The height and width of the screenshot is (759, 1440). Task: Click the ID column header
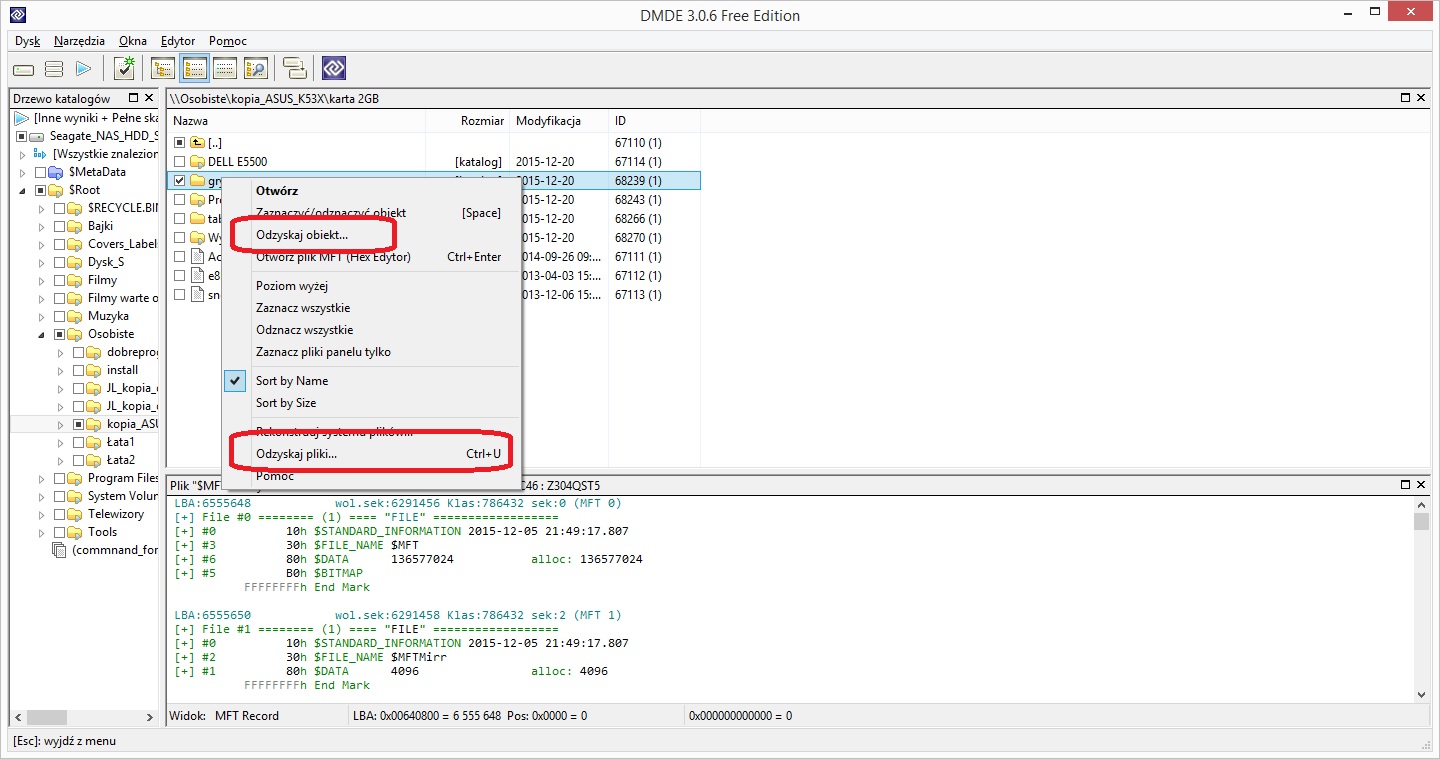point(654,120)
